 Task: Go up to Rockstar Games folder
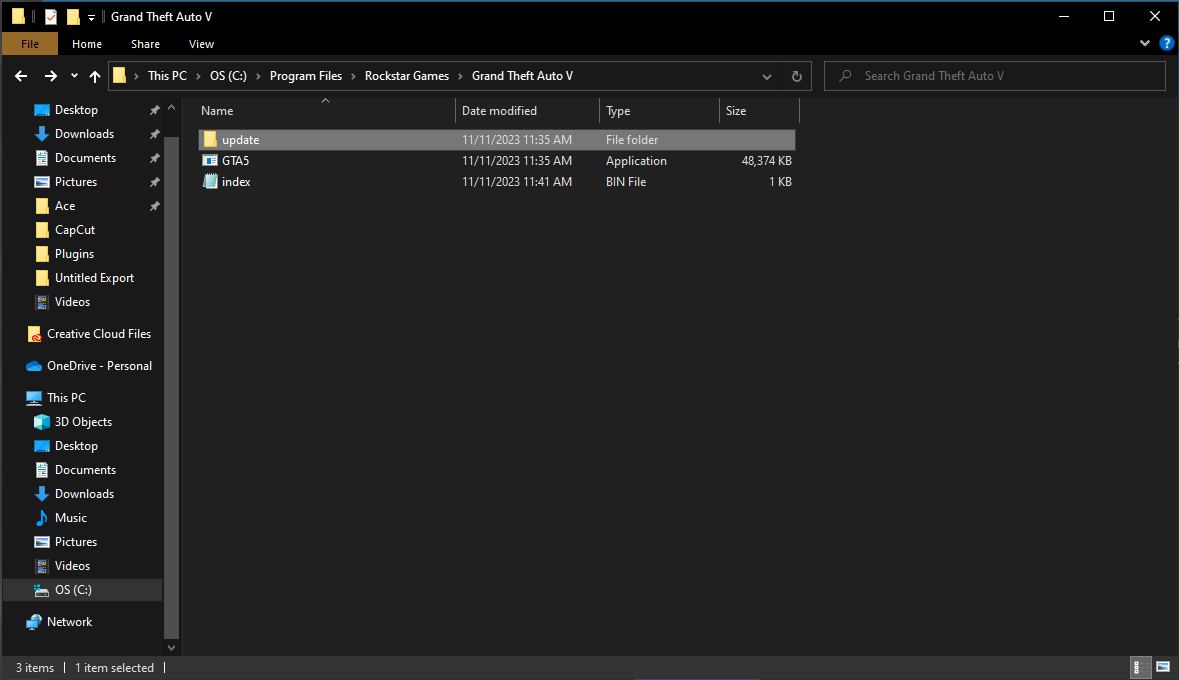click(x=95, y=76)
